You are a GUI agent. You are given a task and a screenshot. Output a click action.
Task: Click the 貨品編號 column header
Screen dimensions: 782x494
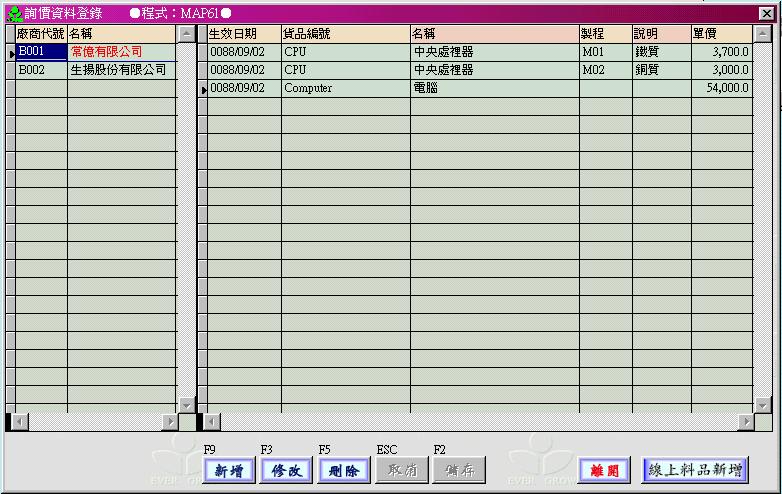point(345,34)
